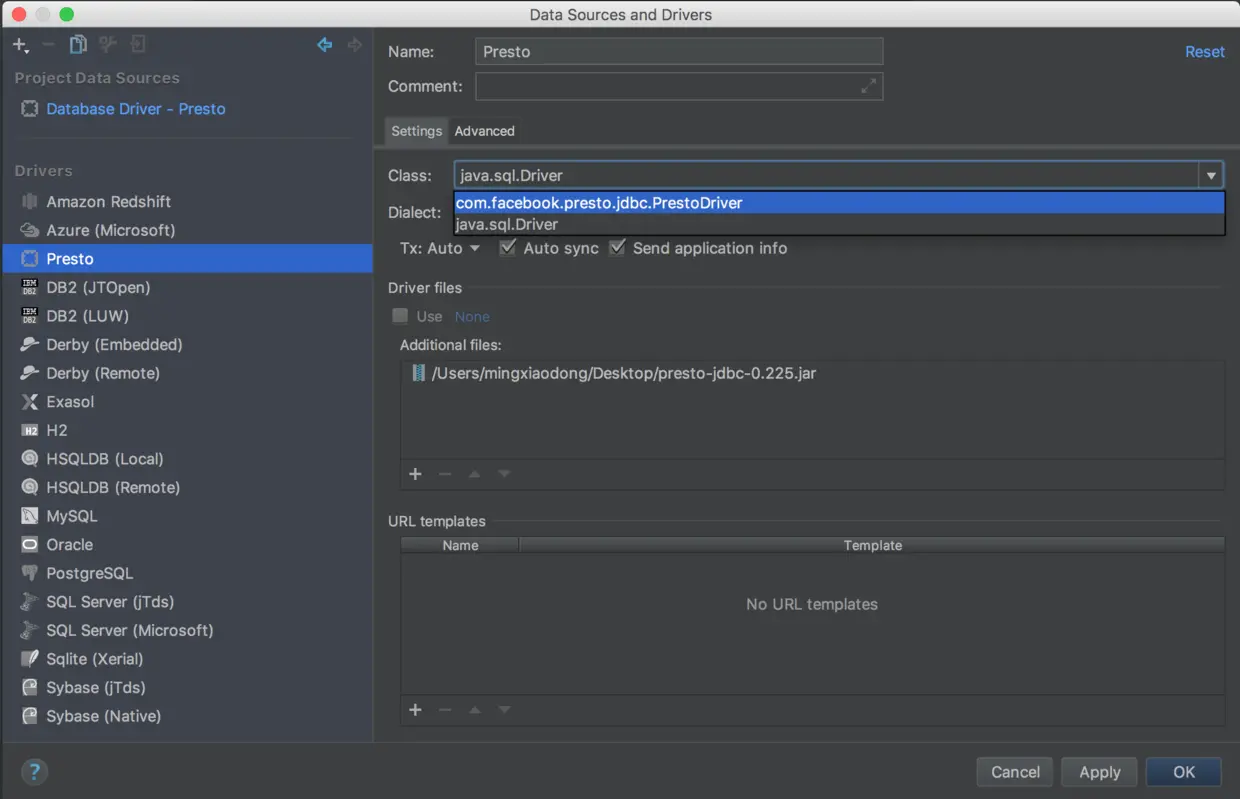Toggle Send application info checkbox
The image size is (1240, 799).
pos(617,247)
